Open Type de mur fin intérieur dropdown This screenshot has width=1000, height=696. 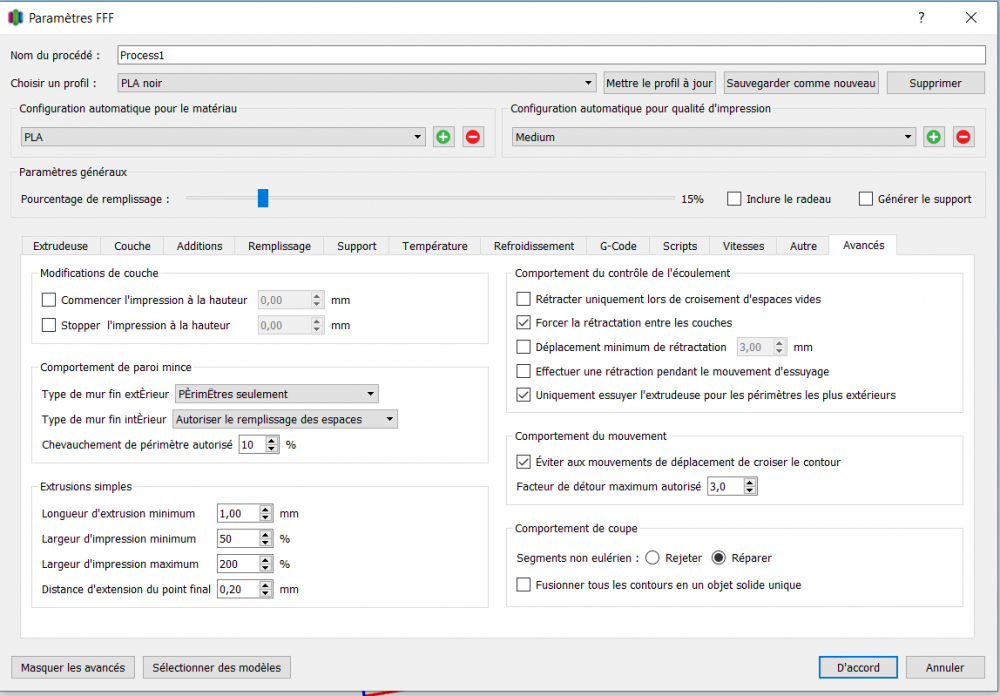(285, 419)
